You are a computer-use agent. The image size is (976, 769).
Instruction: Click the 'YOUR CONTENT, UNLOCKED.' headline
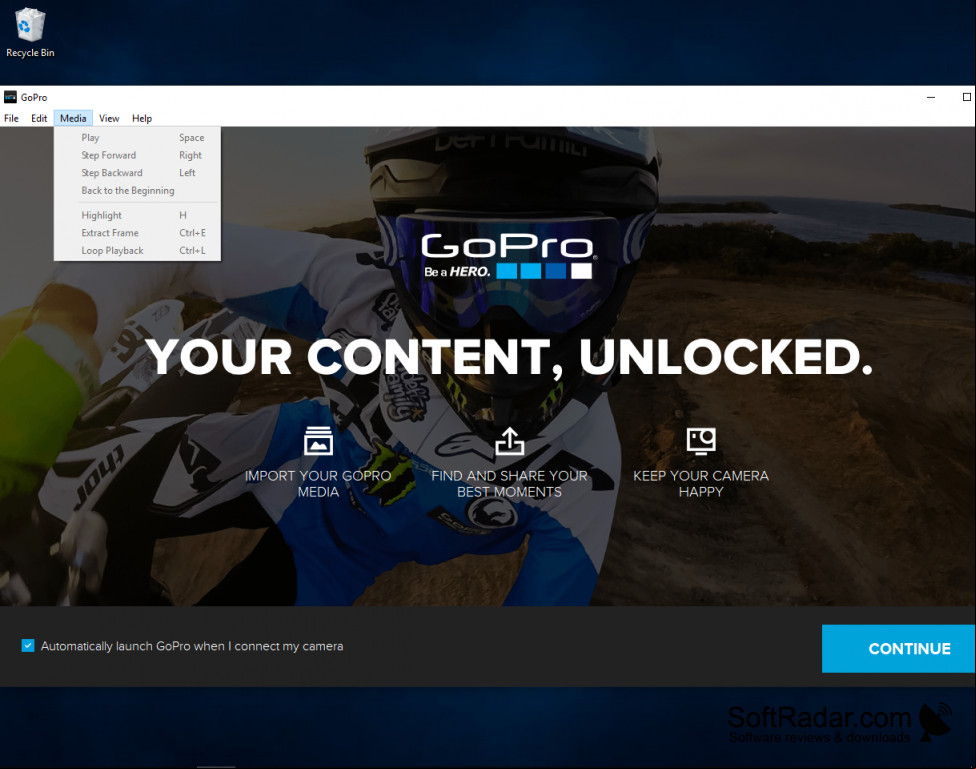pyautogui.click(x=509, y=357)
